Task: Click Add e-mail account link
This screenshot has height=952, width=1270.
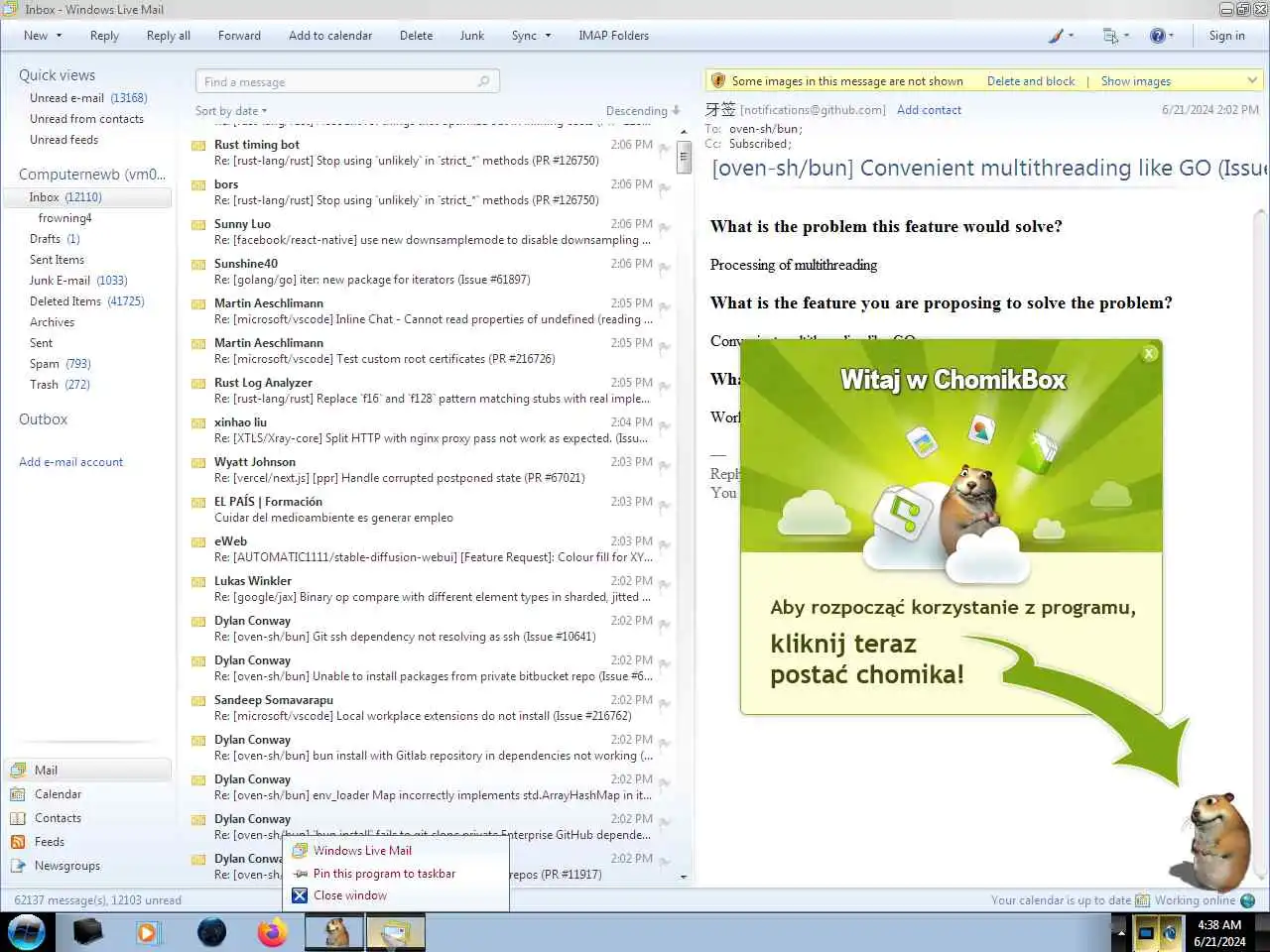Action: click(x=71, y=462)
